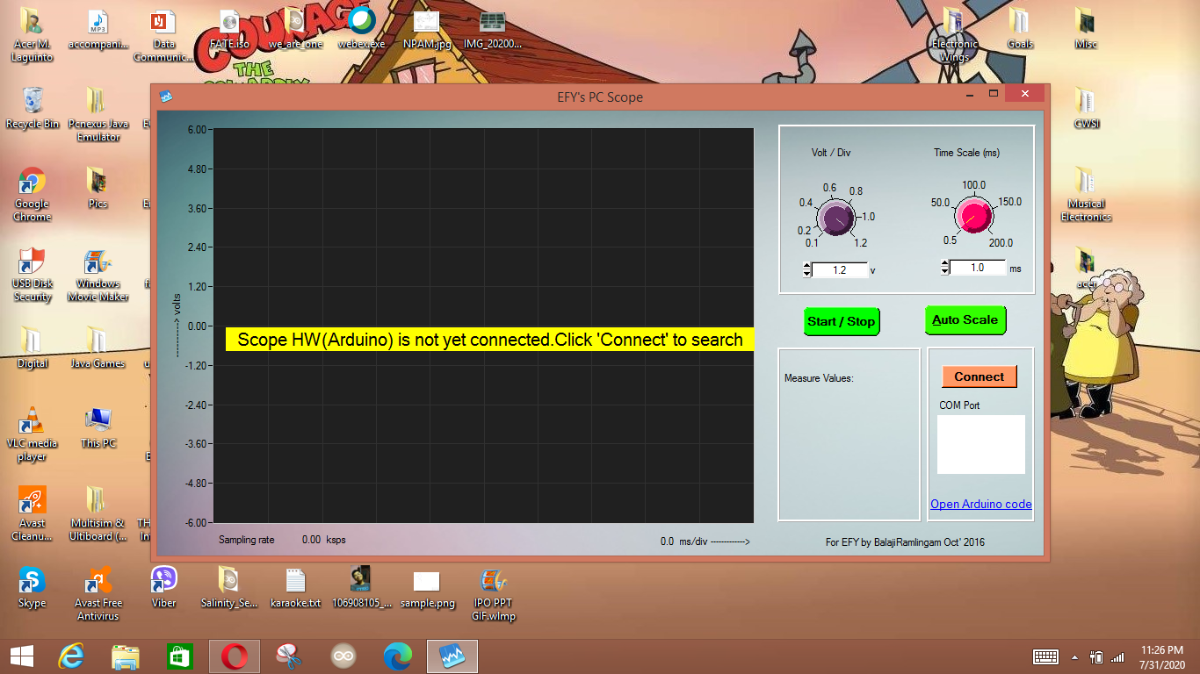1200x674 pixels.
Task: Open the Arduino code link
Action: click(981, 504)
